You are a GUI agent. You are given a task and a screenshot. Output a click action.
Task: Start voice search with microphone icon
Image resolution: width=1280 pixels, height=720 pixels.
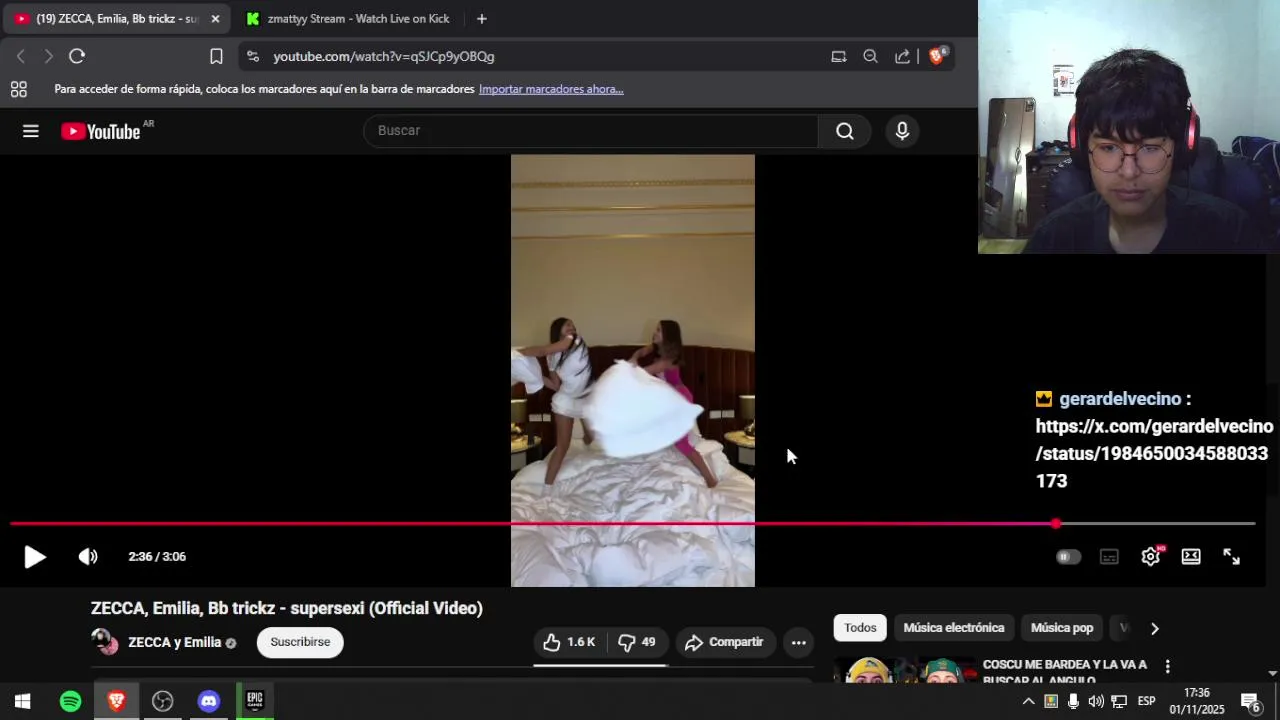pyautogui.click(x=902, y=131)
